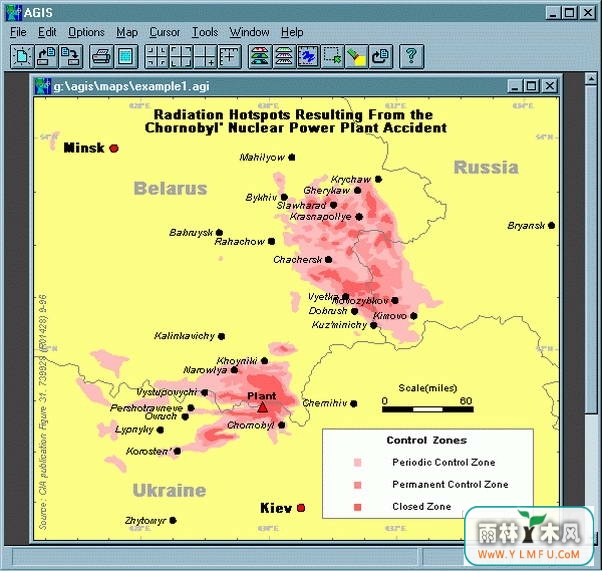The image size is (602, 571).
Task: Click the New map toolbar icon
Action: pyautogui.click(x=22, y=56)
